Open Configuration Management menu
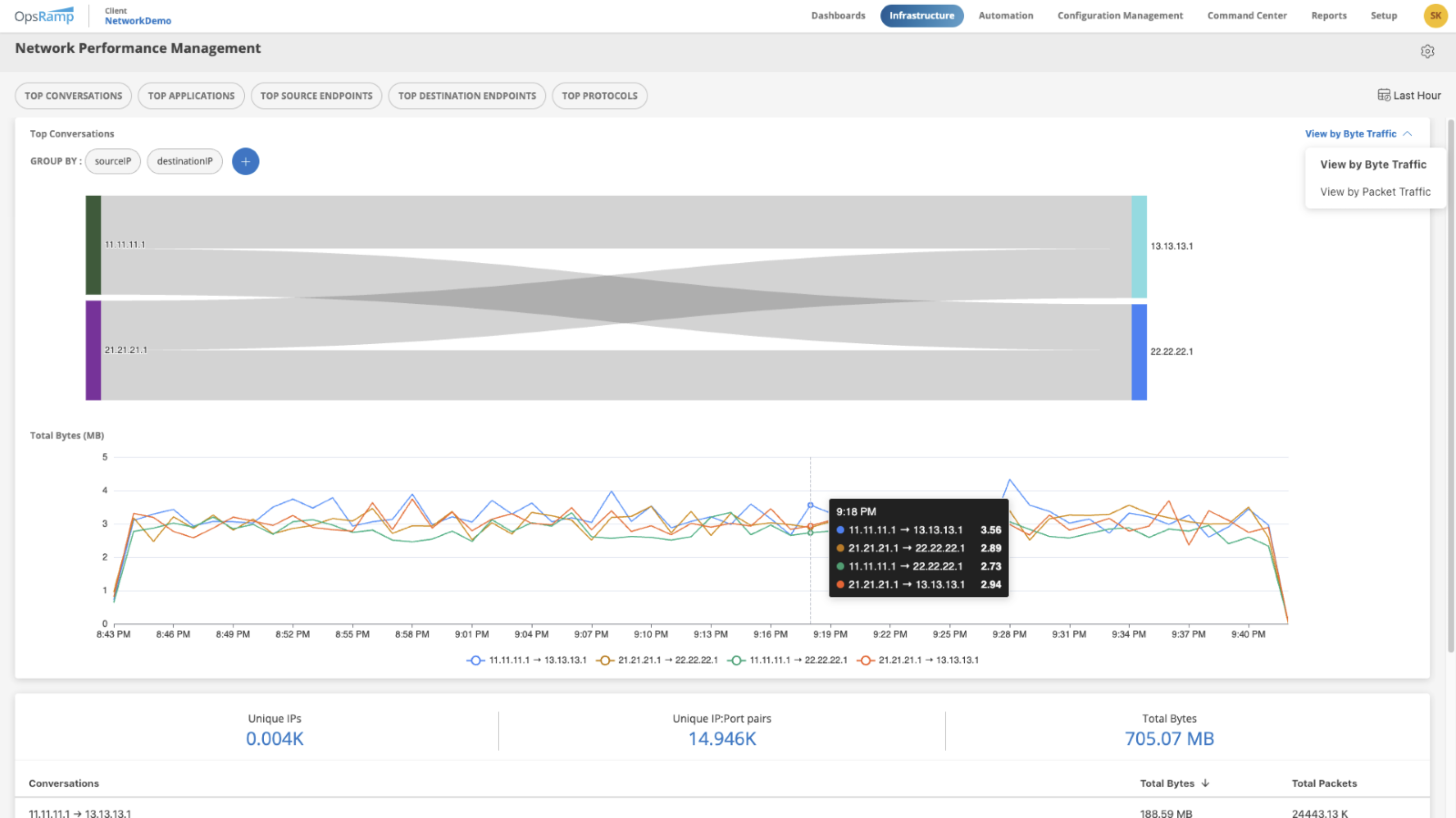Viewport: 1456px width, 818px height. point(1119,16)
